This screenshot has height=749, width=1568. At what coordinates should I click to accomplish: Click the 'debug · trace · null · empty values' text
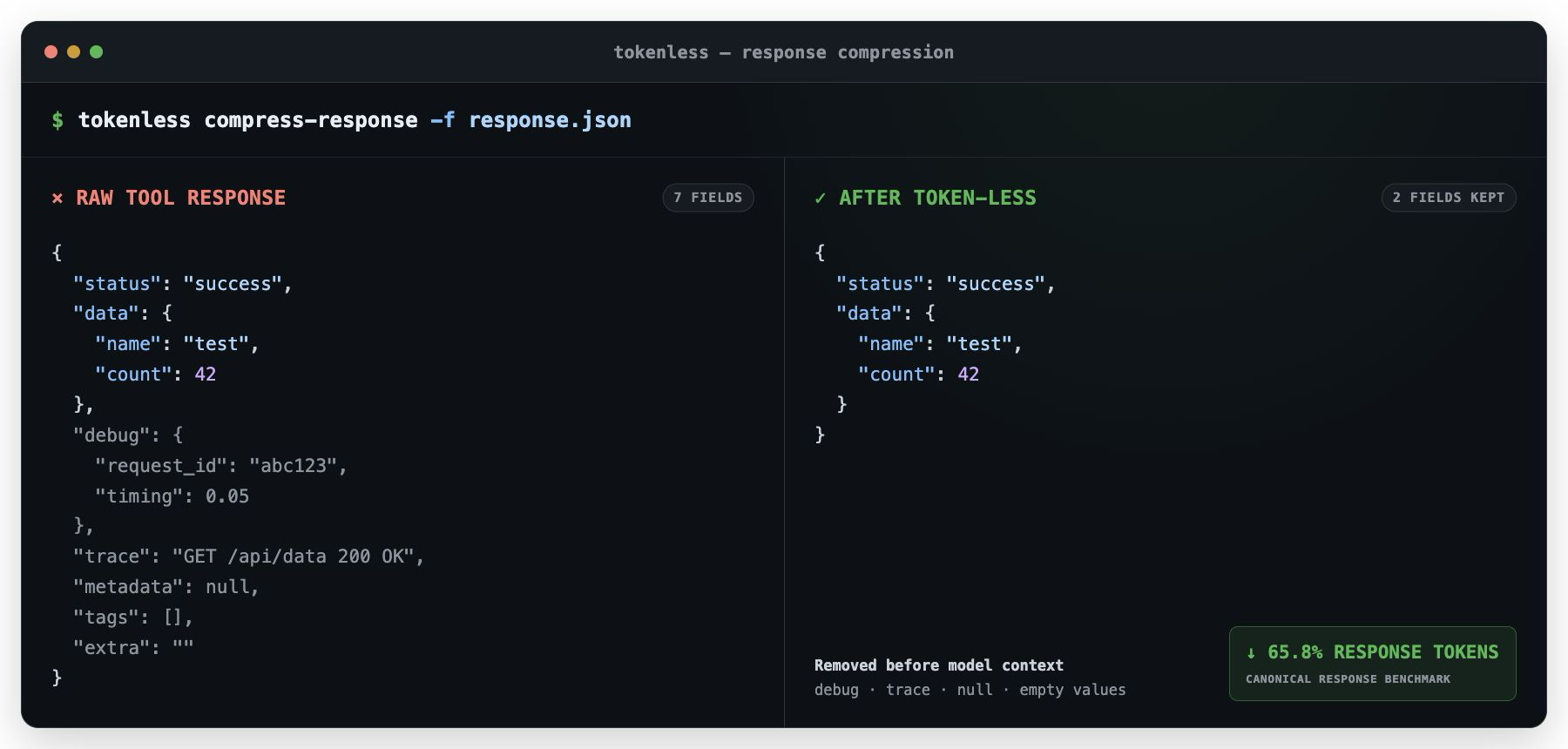(x=970, y=690)
